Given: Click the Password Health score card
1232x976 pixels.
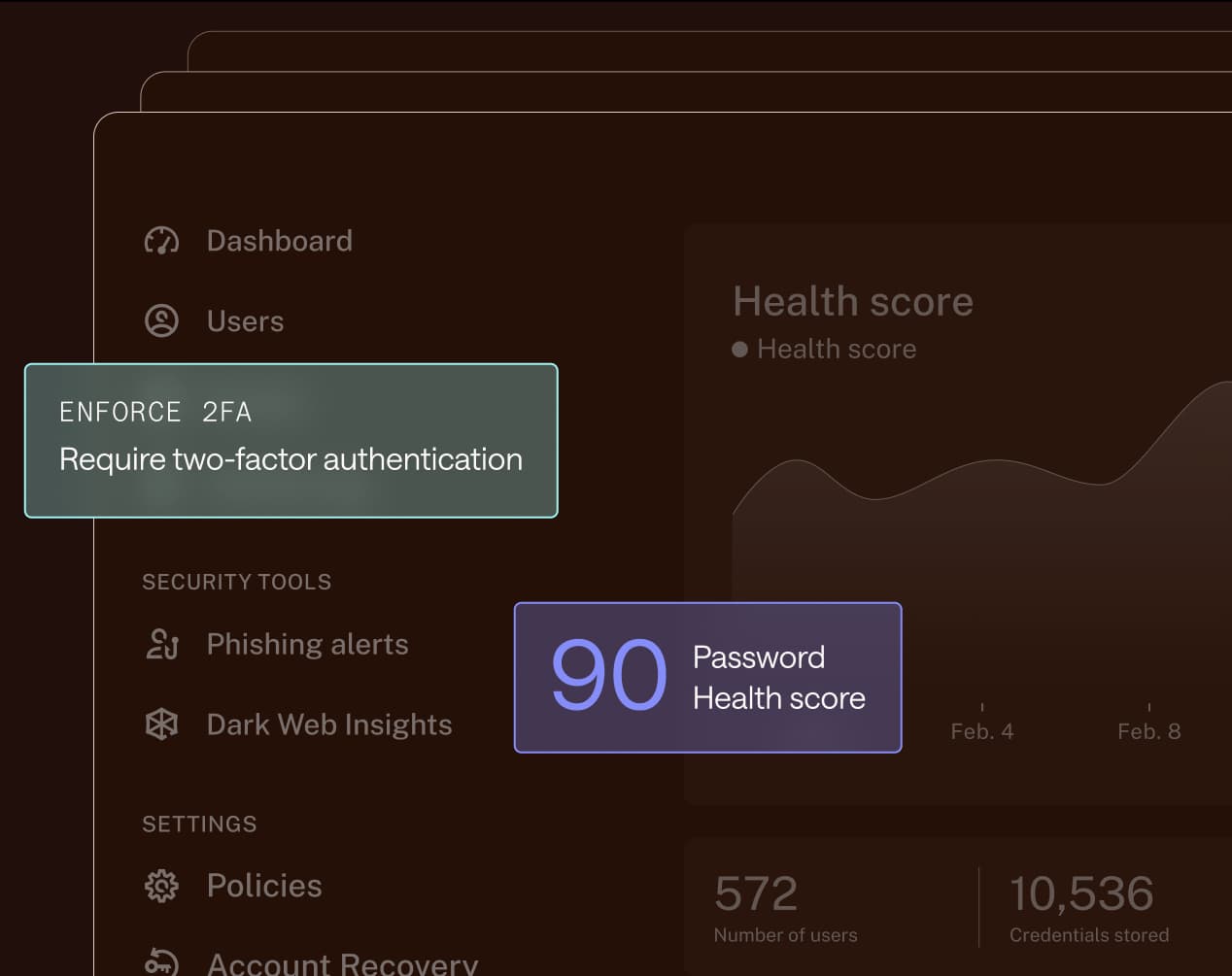Looking at the screenshot, I should pyautogui.click(x=707, y=677).
